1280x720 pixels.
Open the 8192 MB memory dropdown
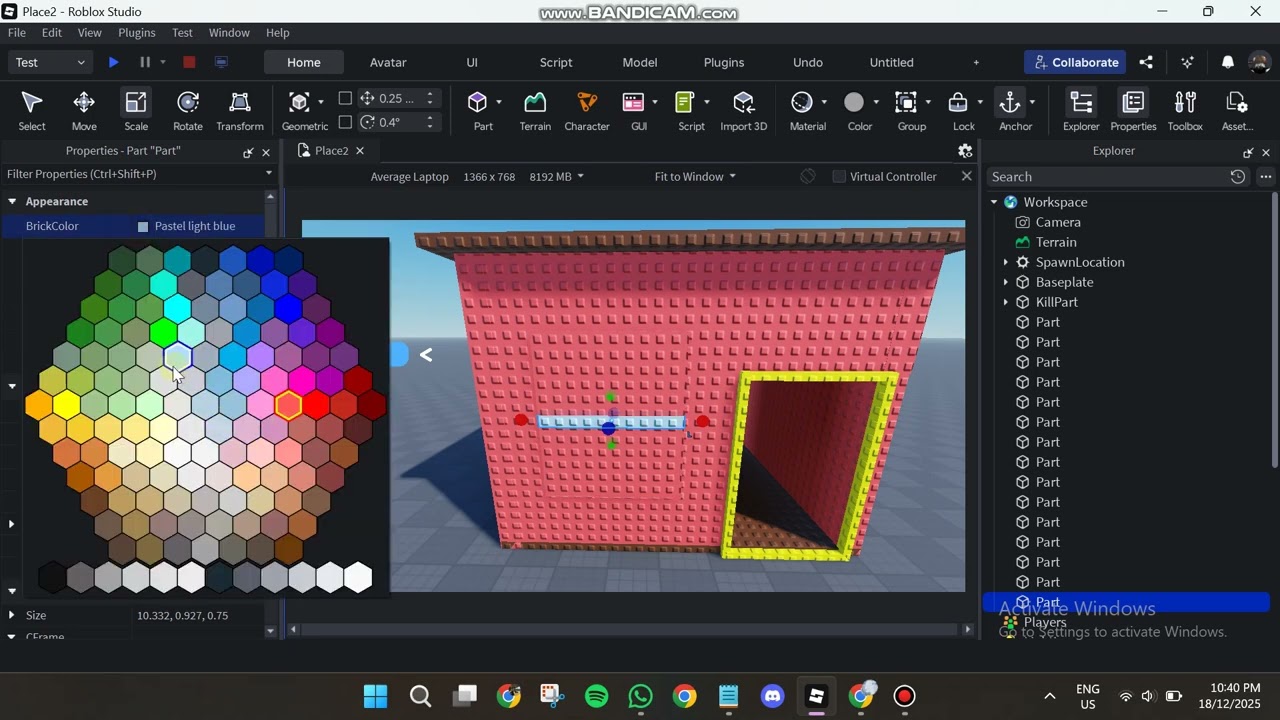(557, 176)
